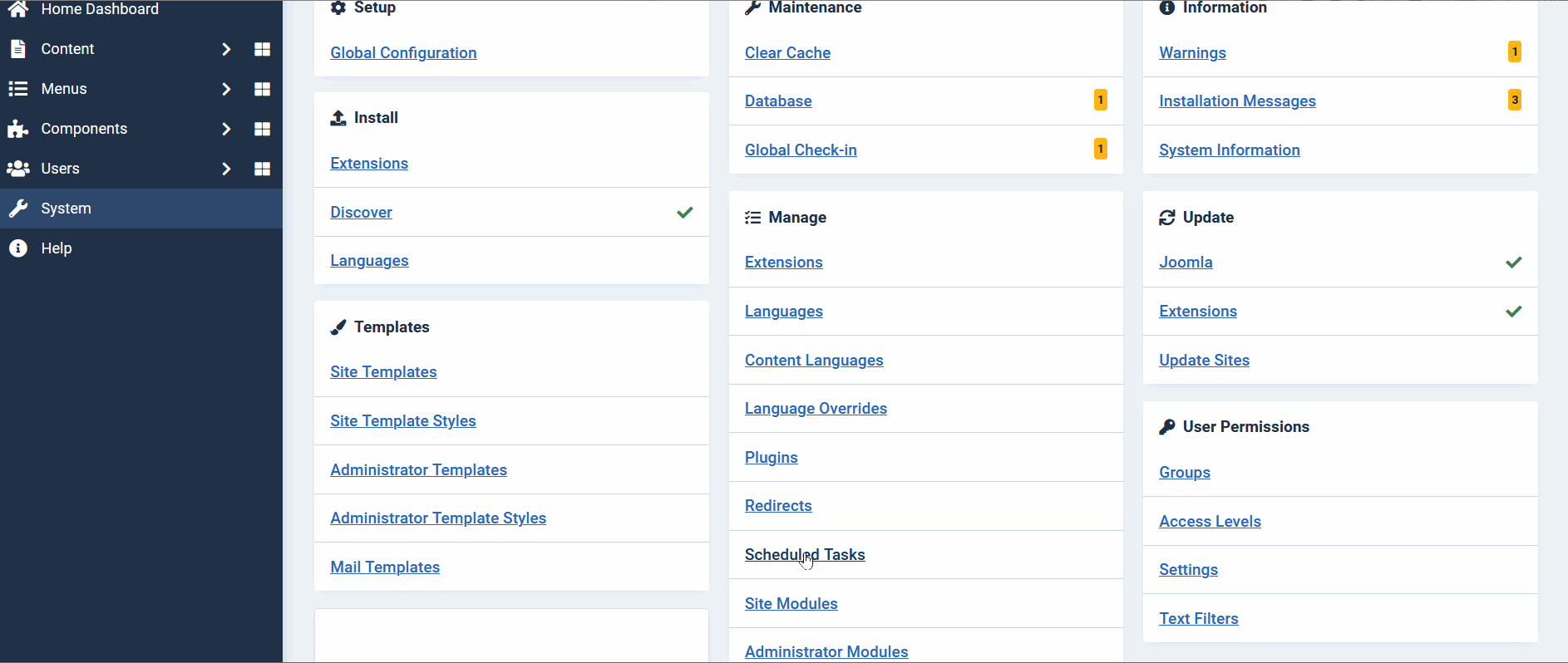Click the Extensions update green checkmark

1513,312
